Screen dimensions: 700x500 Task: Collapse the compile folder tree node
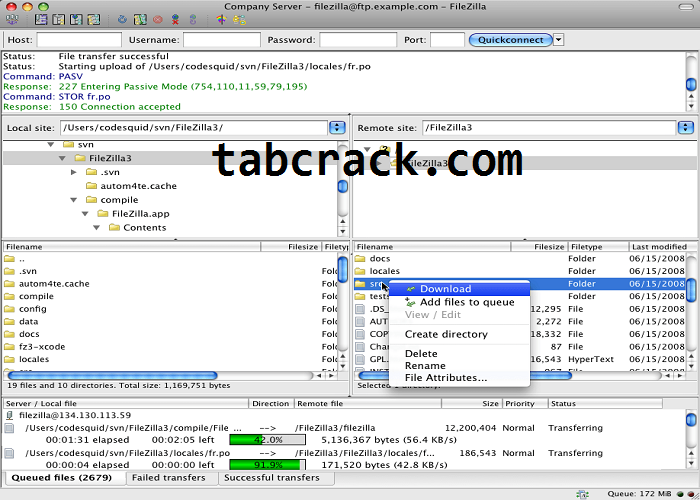tap(74, 200)
